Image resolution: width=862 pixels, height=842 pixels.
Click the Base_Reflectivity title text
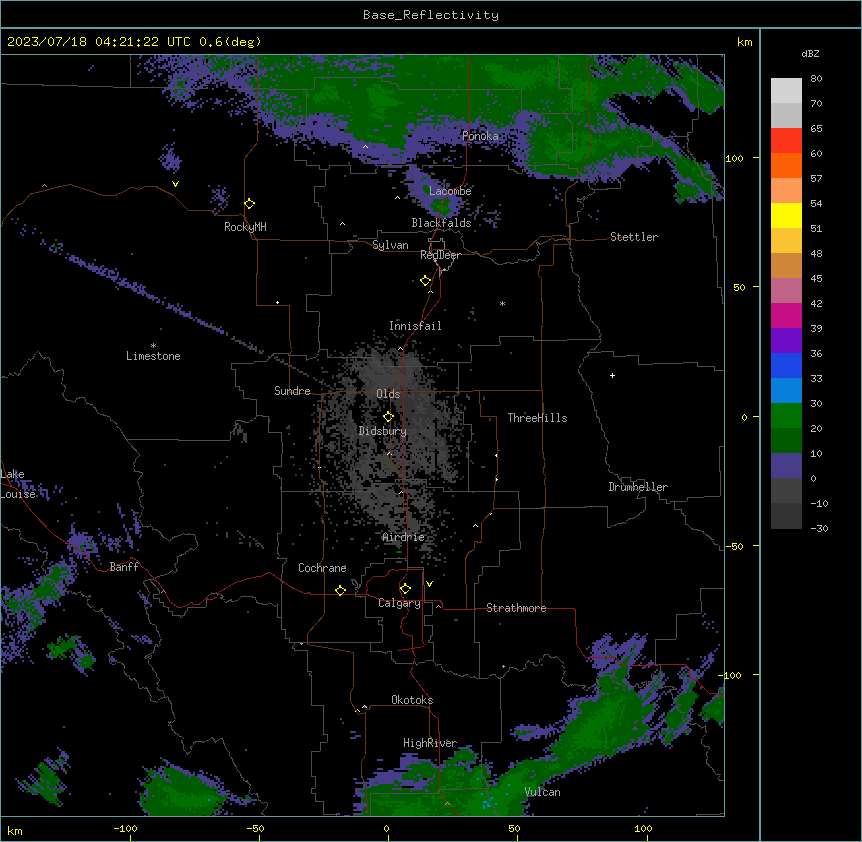[431, 15]
